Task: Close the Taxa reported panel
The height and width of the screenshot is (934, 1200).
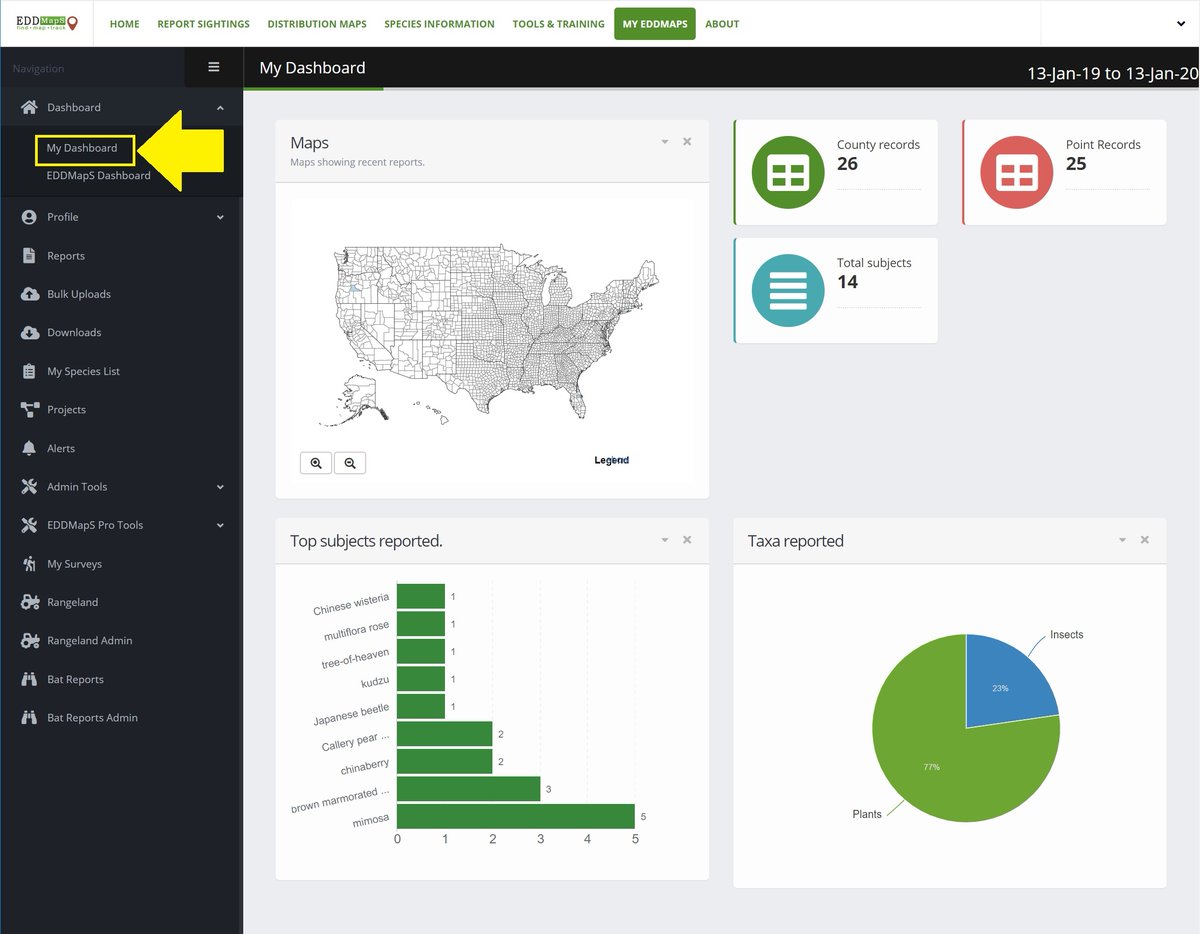Action: pos(1145,540)
